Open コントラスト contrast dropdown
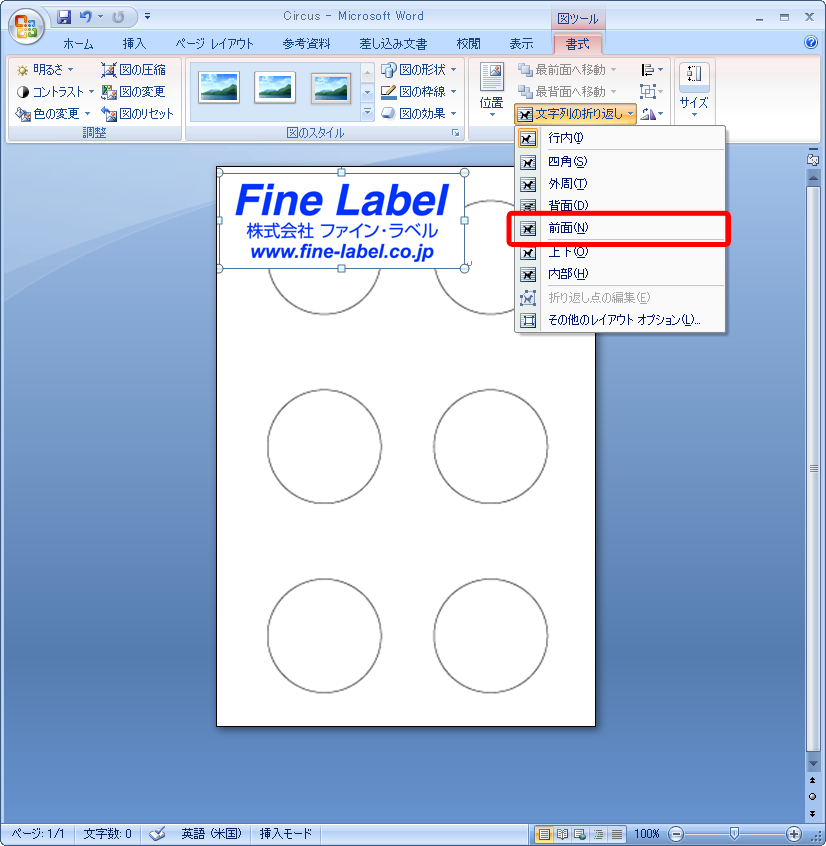The image size is (826, 846). [55, 92]
